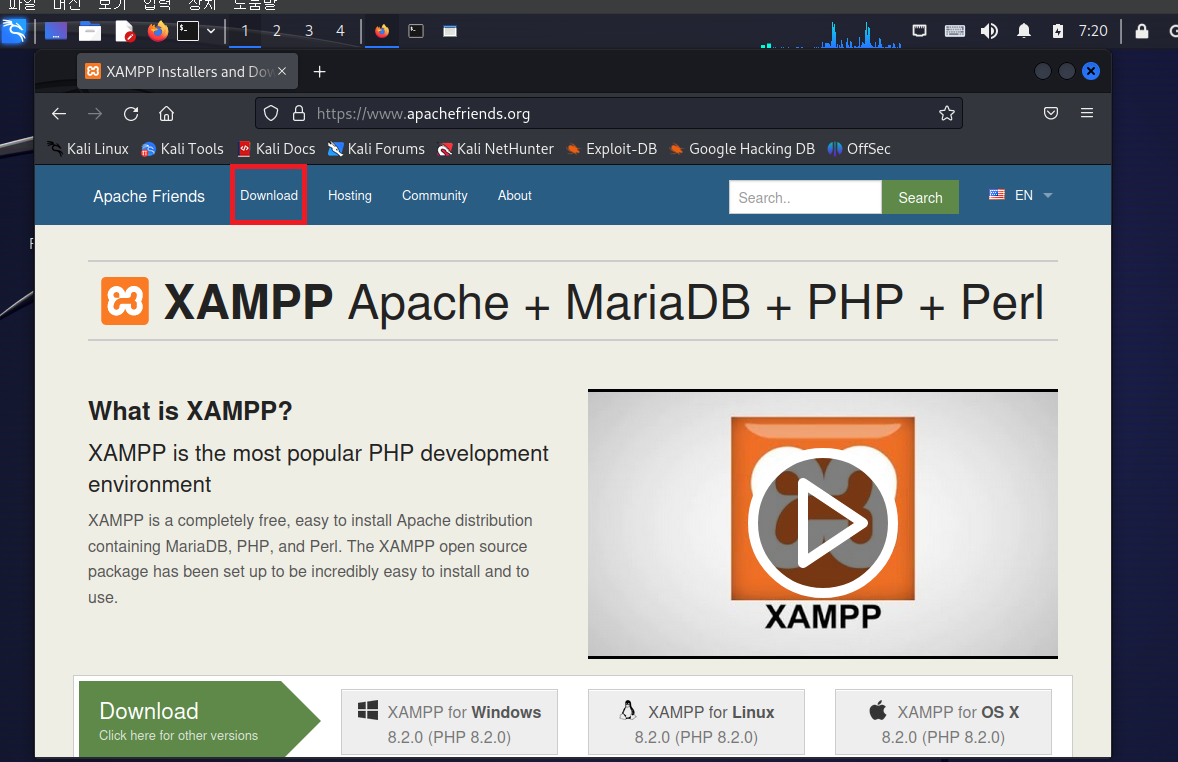
Task: Click the show desktop panel icon
Action: point(56,31)
